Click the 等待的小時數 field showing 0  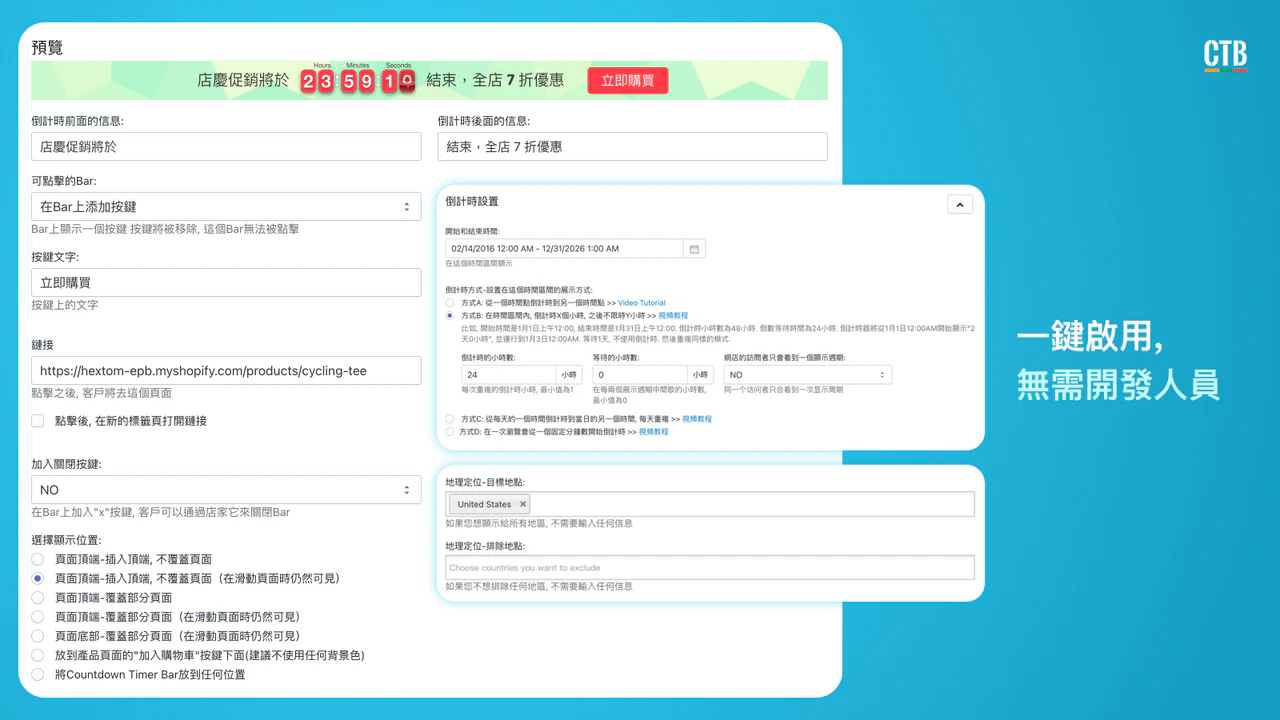[x=640, y=375]
